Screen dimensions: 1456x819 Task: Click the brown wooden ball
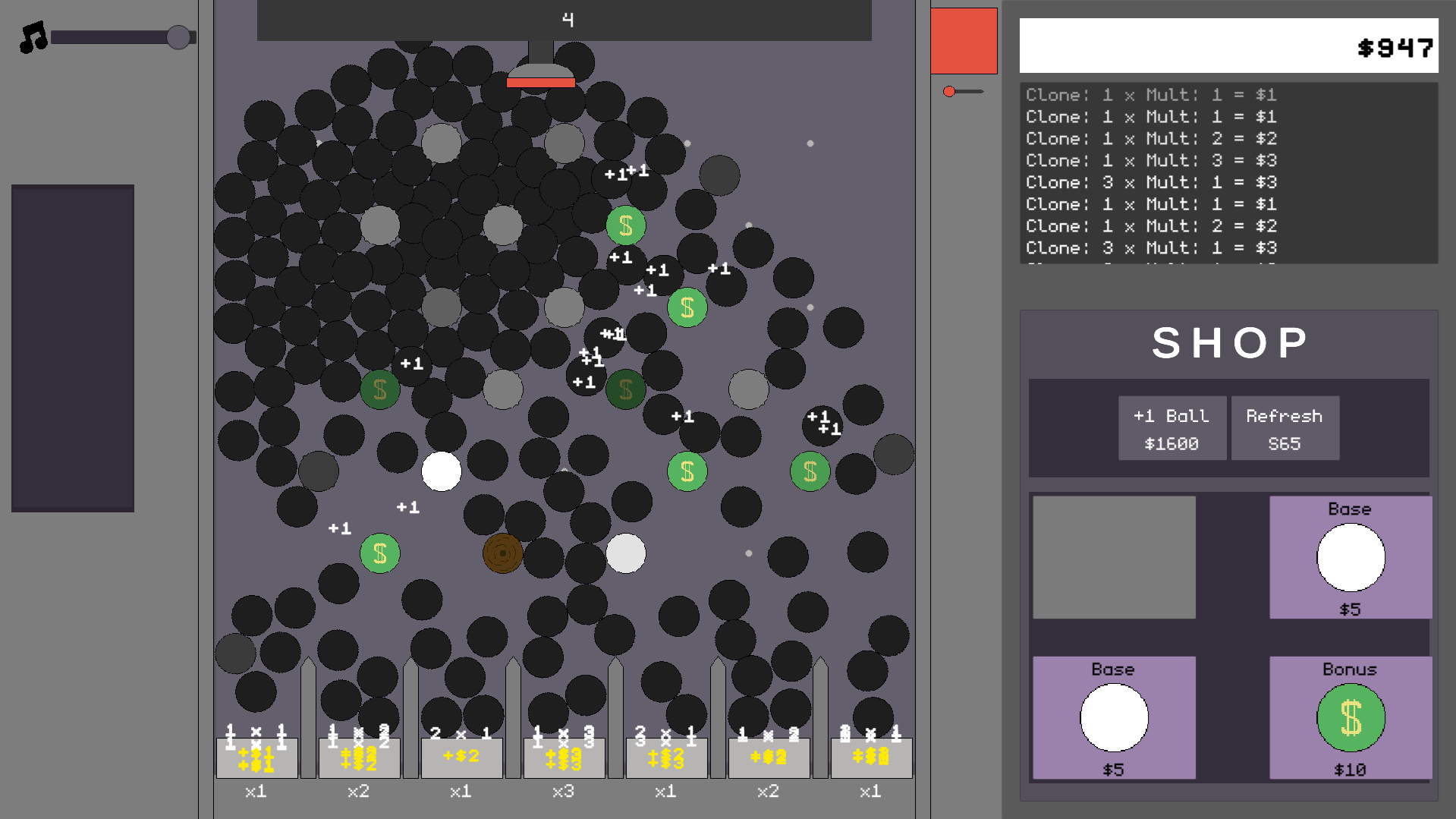coord(502,553)
